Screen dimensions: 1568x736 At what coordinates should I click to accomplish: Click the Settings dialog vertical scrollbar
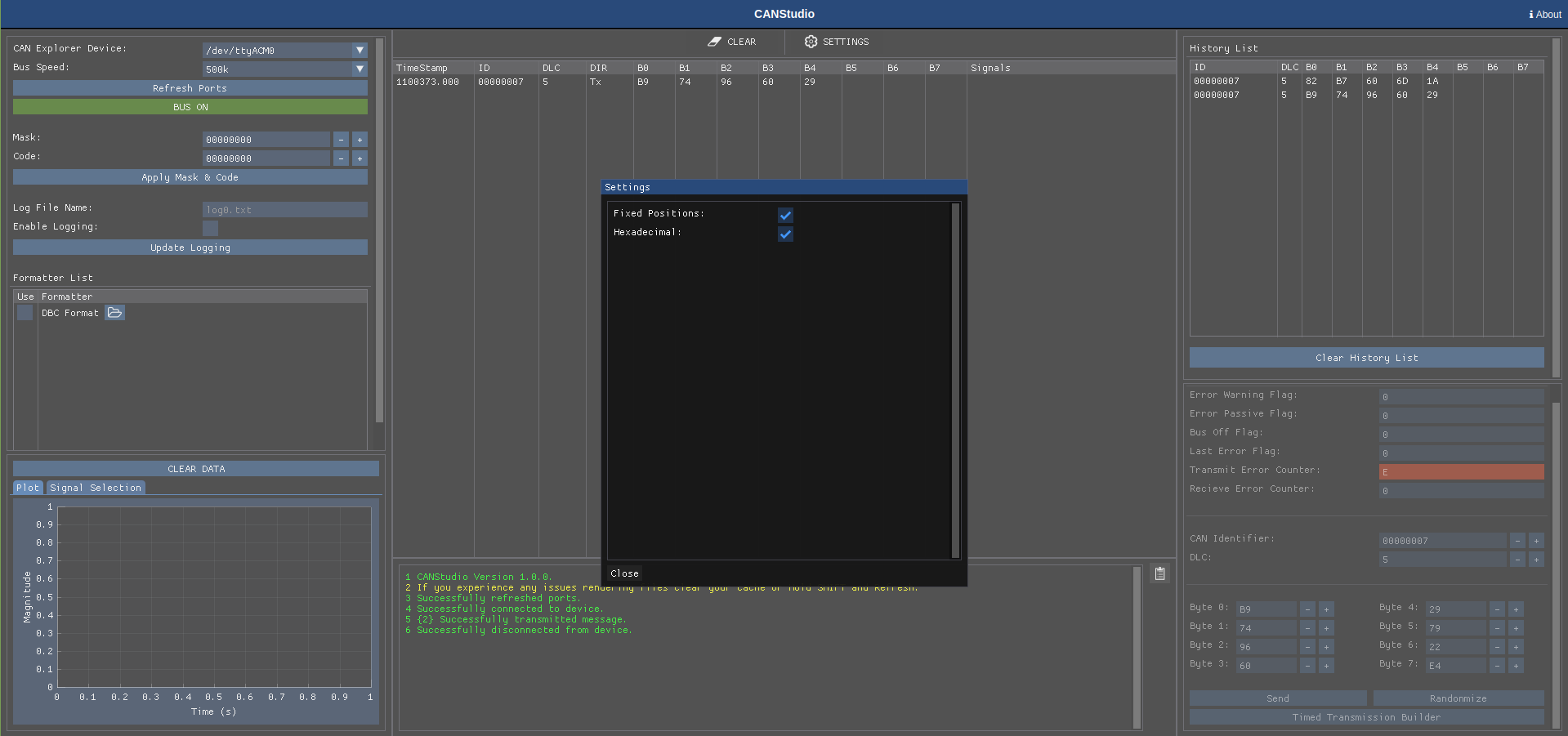tap(955, 380)
